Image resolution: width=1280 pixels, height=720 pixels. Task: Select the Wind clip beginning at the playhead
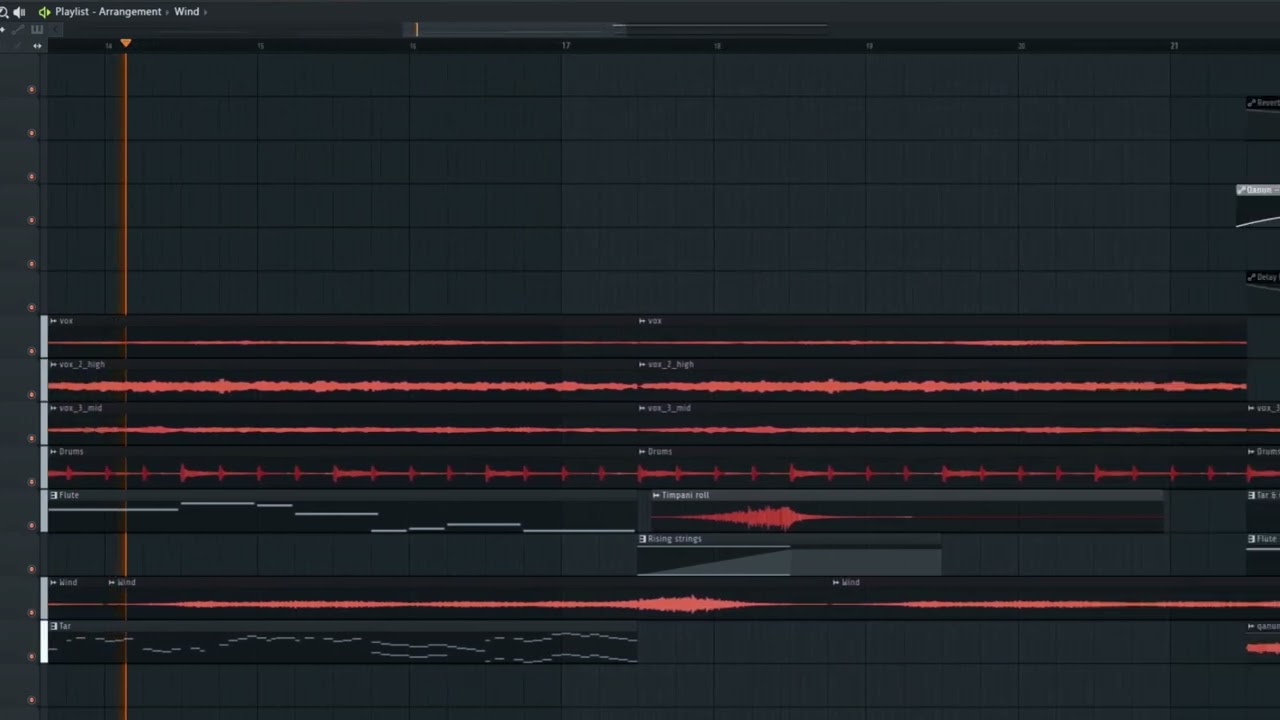469,598
